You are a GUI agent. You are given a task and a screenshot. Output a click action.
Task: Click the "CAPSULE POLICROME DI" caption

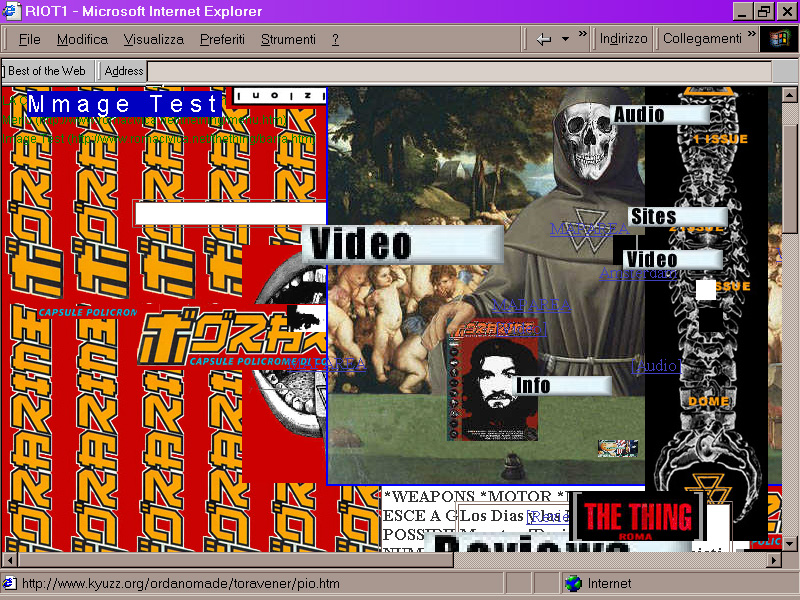[258, 362]
